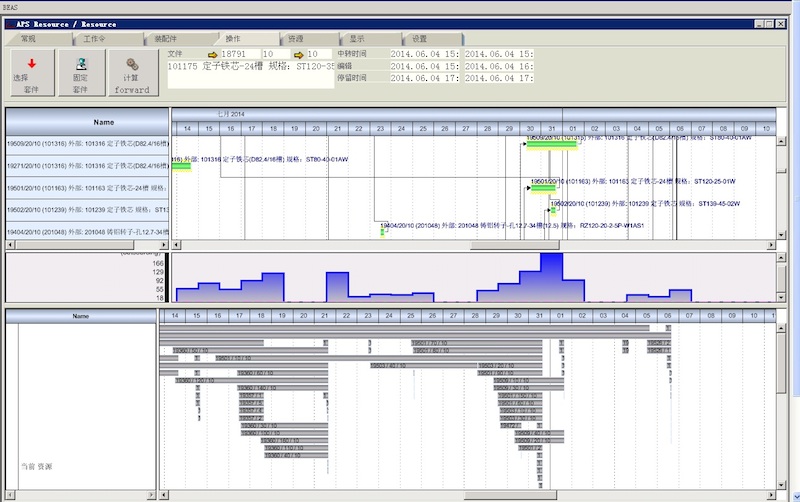The height and width of the screenshot is (502, 800).
Task: Click the 停留时间 end date field
Action: pyautogui.click(x=500, y=78)
